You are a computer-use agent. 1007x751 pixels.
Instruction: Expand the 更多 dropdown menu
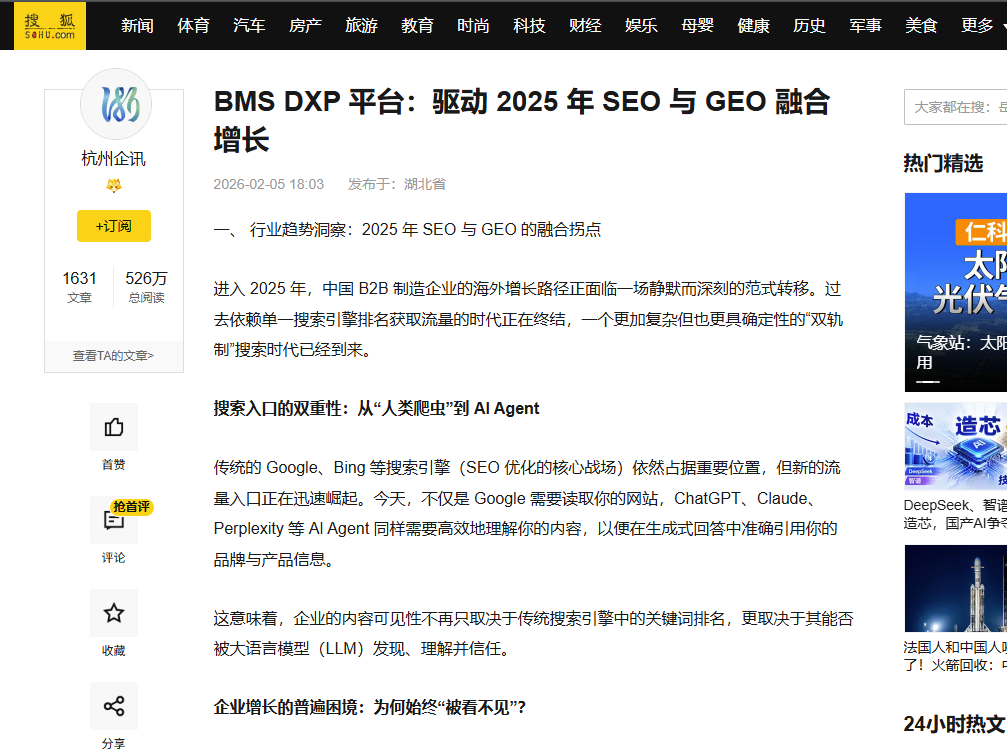coord(983,26)
